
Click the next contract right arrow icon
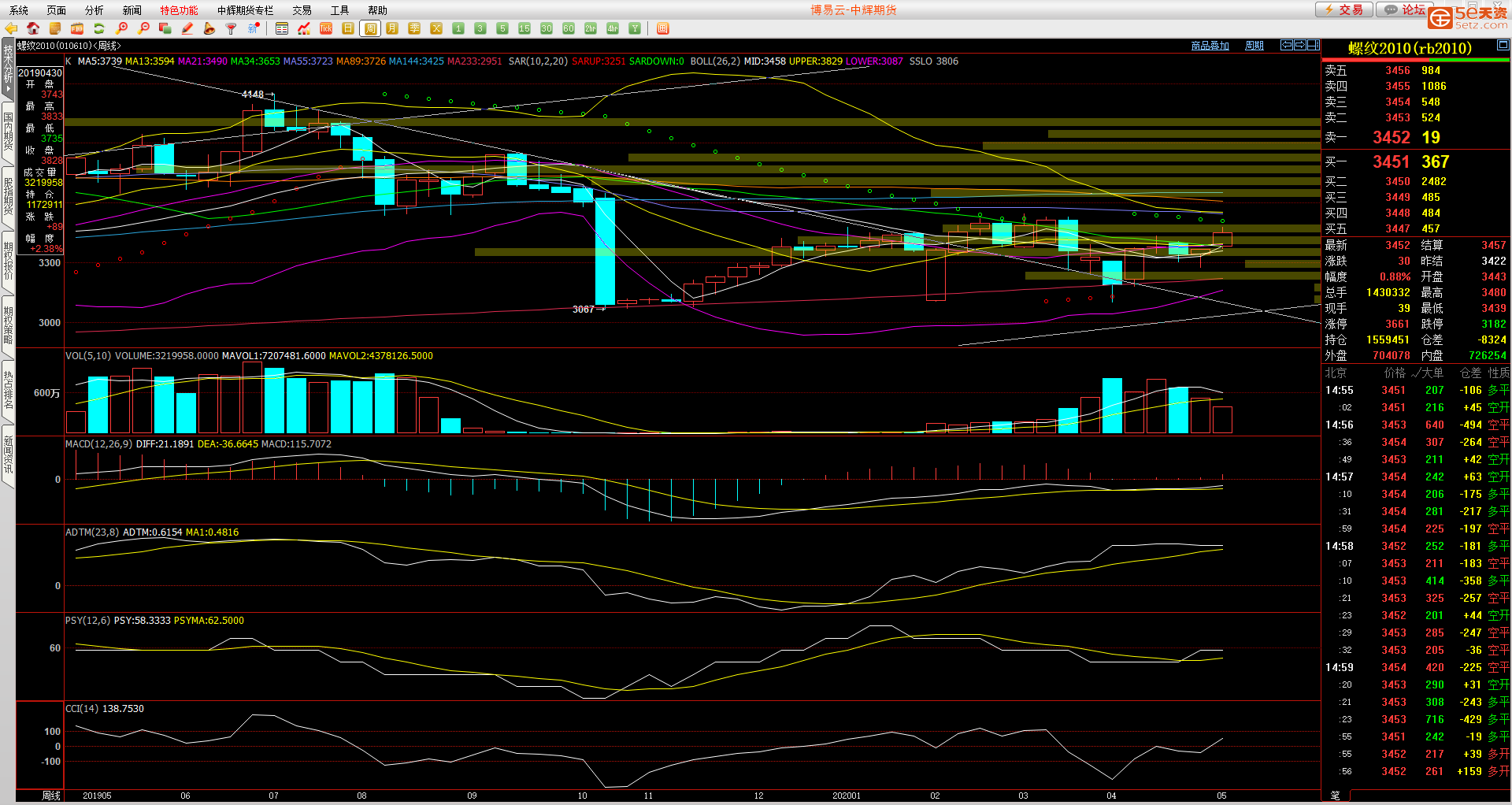pyautogui.click(x=1300, y=45)
